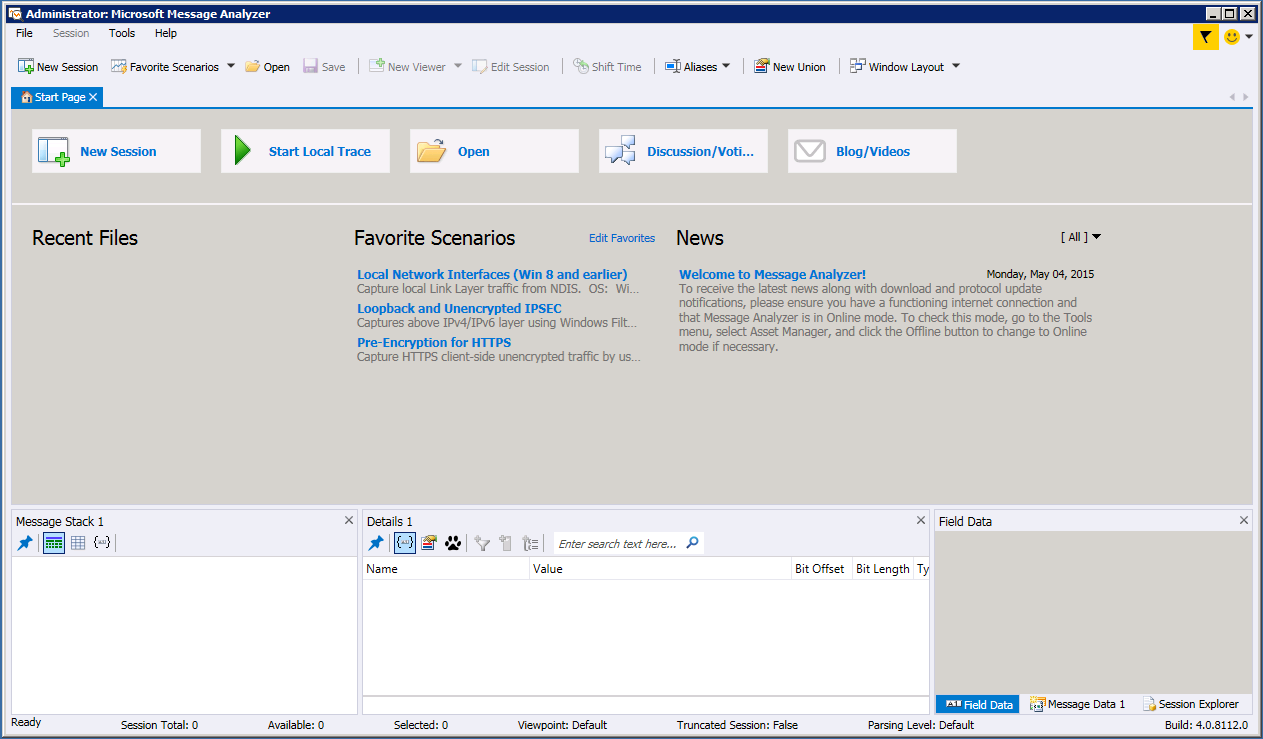
Task: Click the Welcome to Message Analyzer news link
Action: point(772,274)
